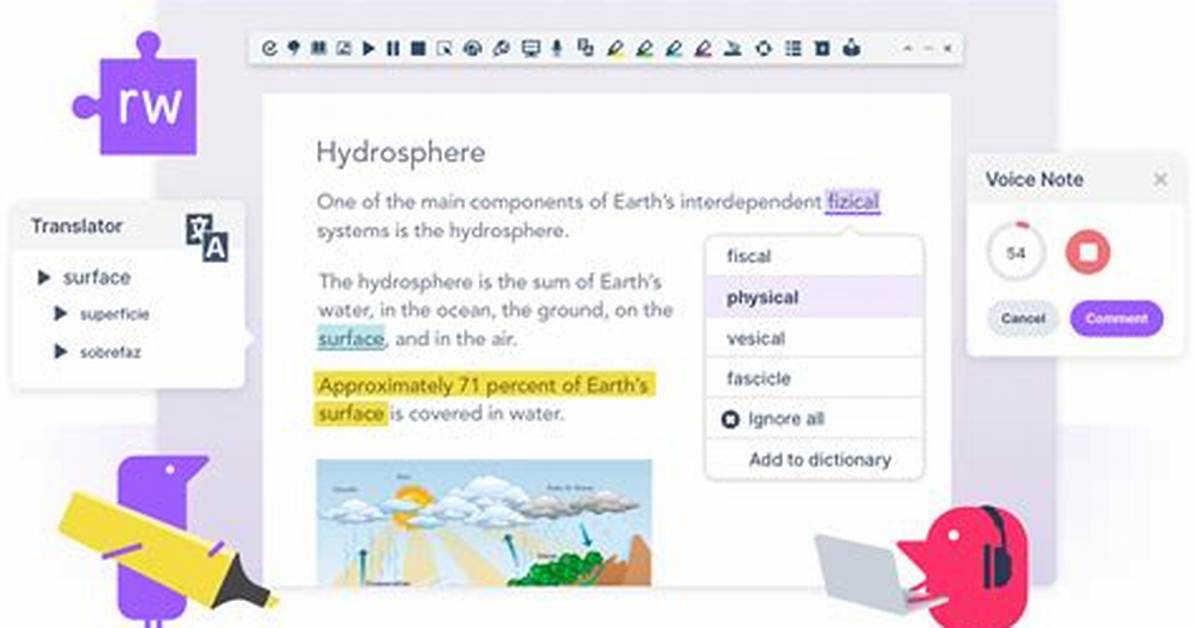
Task: Choose the suggestion vesical
Action: [815, 338]
